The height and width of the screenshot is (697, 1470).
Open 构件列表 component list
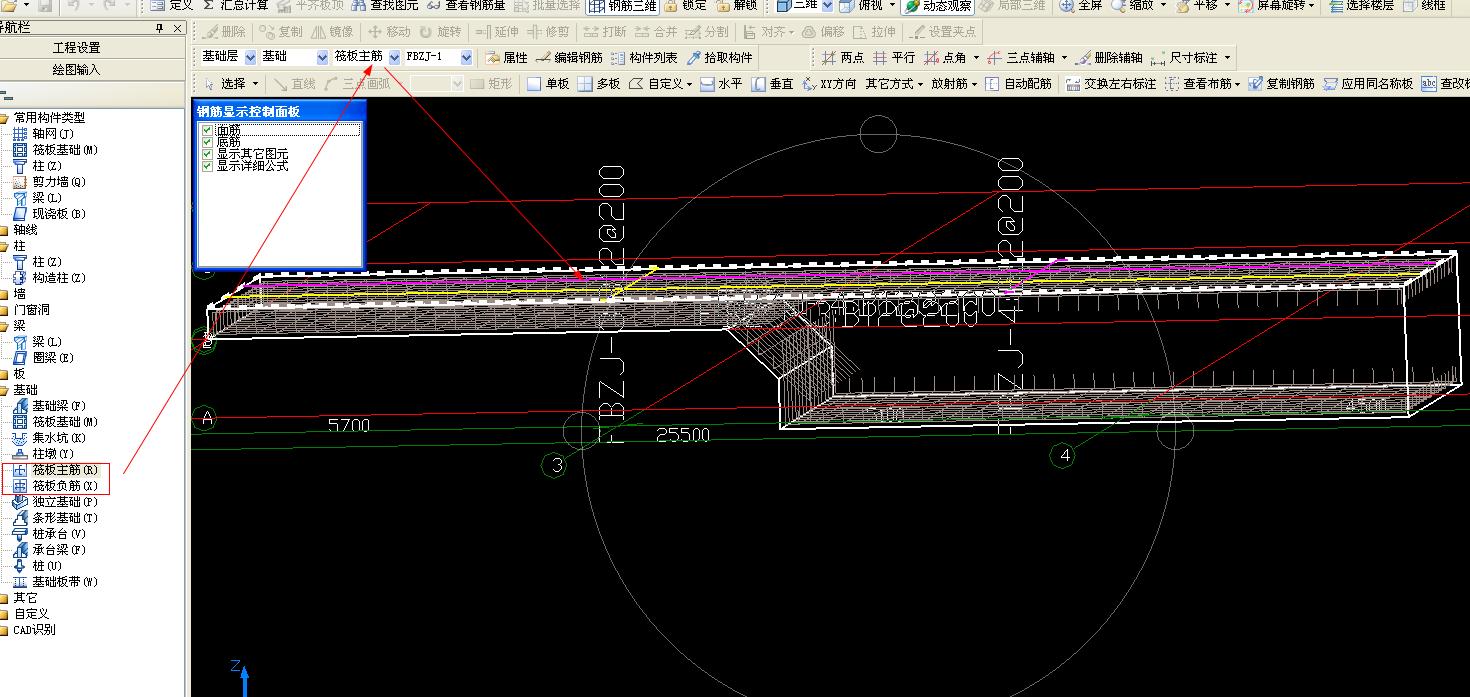click(x=644, y=58)
